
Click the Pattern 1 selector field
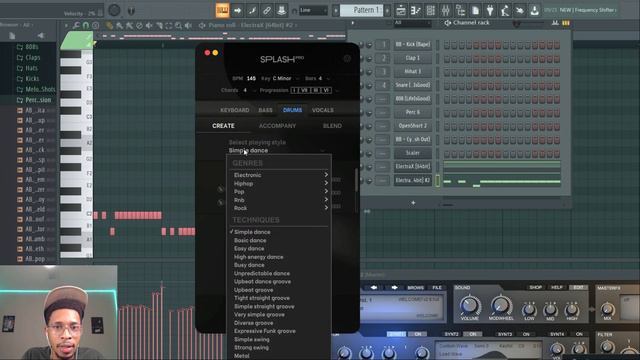362,10
